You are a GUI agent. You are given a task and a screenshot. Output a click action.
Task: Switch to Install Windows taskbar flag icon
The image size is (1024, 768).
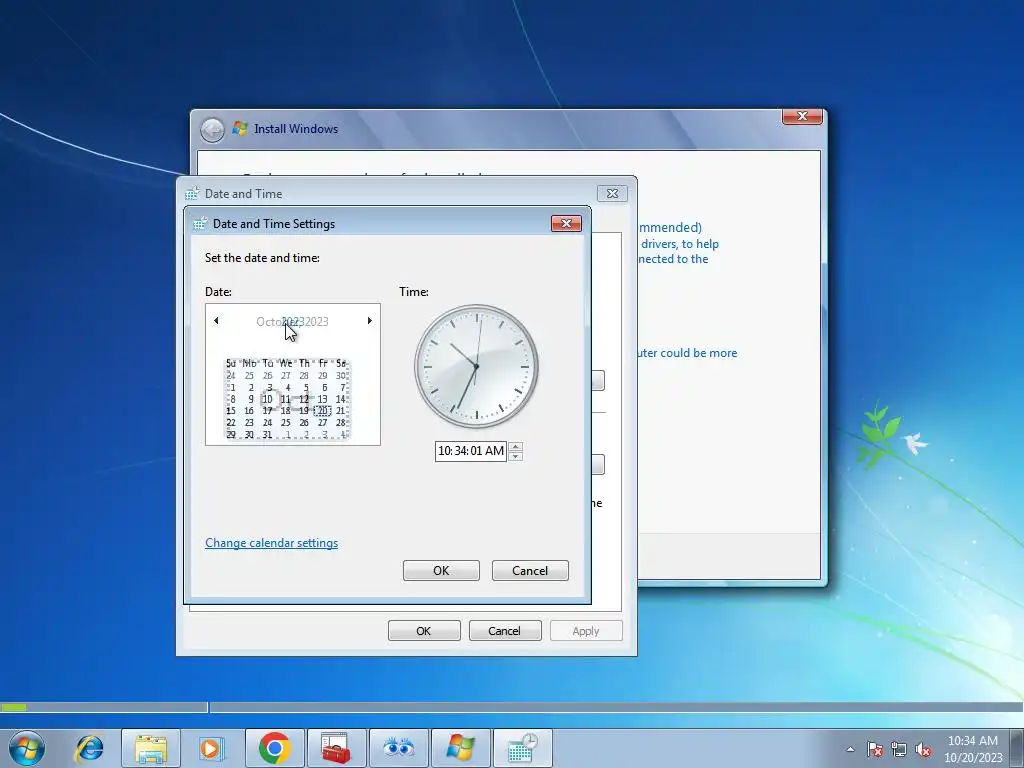point(460,748)
